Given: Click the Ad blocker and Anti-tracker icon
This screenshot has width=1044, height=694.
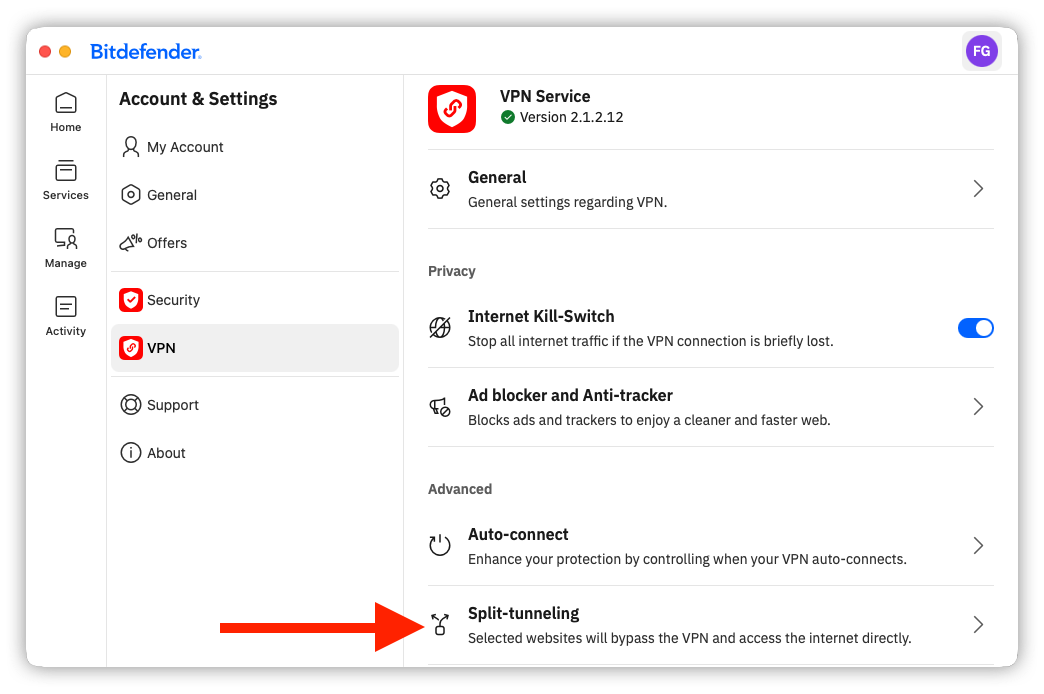Looking at the screenshot, I should pyautogui.click(x=439, y=407).
